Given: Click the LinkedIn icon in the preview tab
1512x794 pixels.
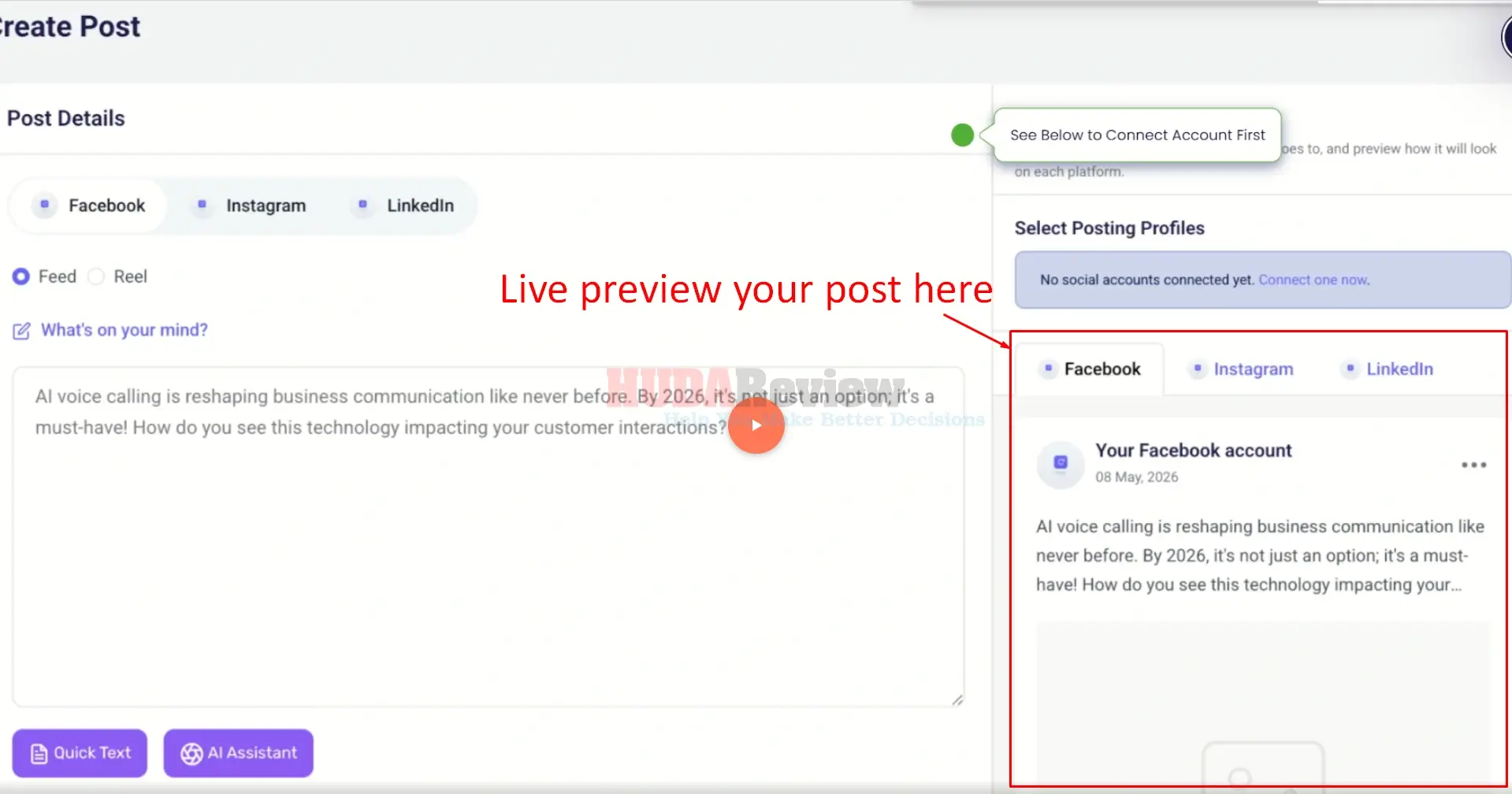Looking at the screenshot, I should pyautogui.click(x=1350, y=368).
